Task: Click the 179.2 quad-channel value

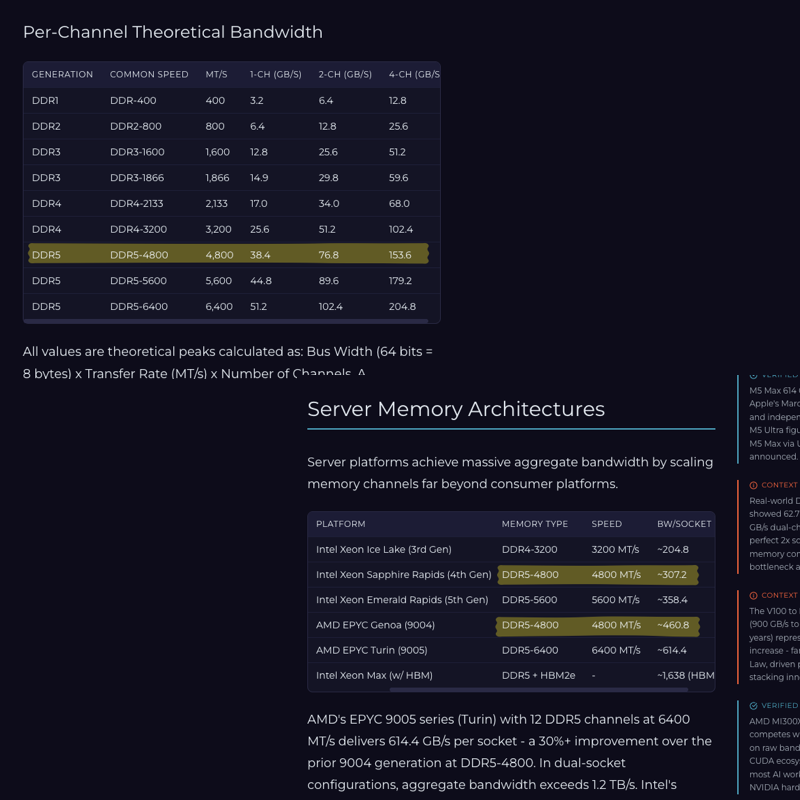Action: 400,281
